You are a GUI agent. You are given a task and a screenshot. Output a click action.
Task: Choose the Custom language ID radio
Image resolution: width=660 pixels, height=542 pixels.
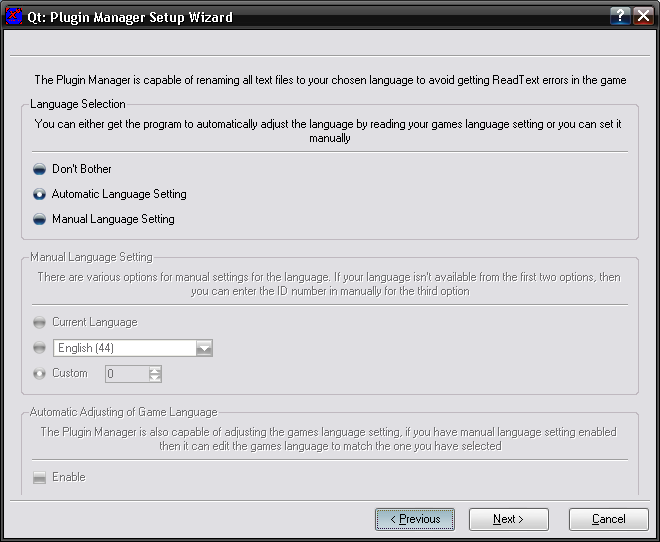click(x=40, y=373)
